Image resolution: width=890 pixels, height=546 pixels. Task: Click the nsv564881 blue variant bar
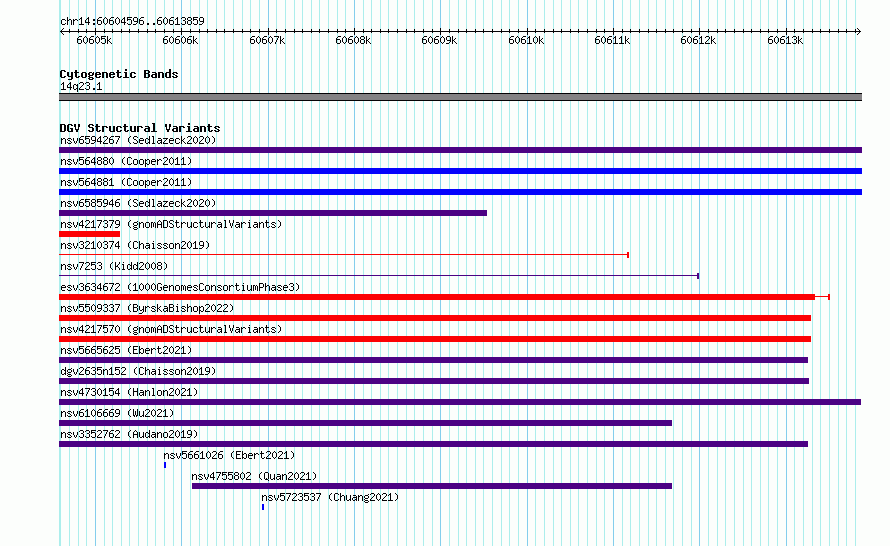(x=460, y=192)
